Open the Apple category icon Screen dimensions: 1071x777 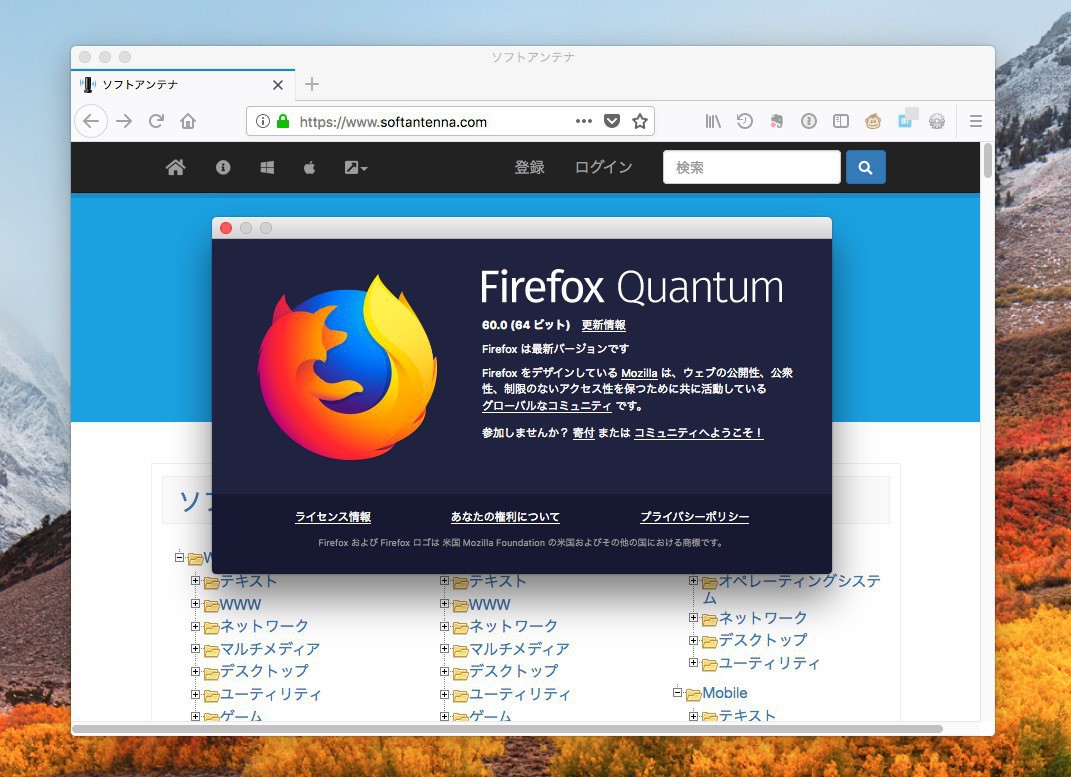click(x=309, y=167)
